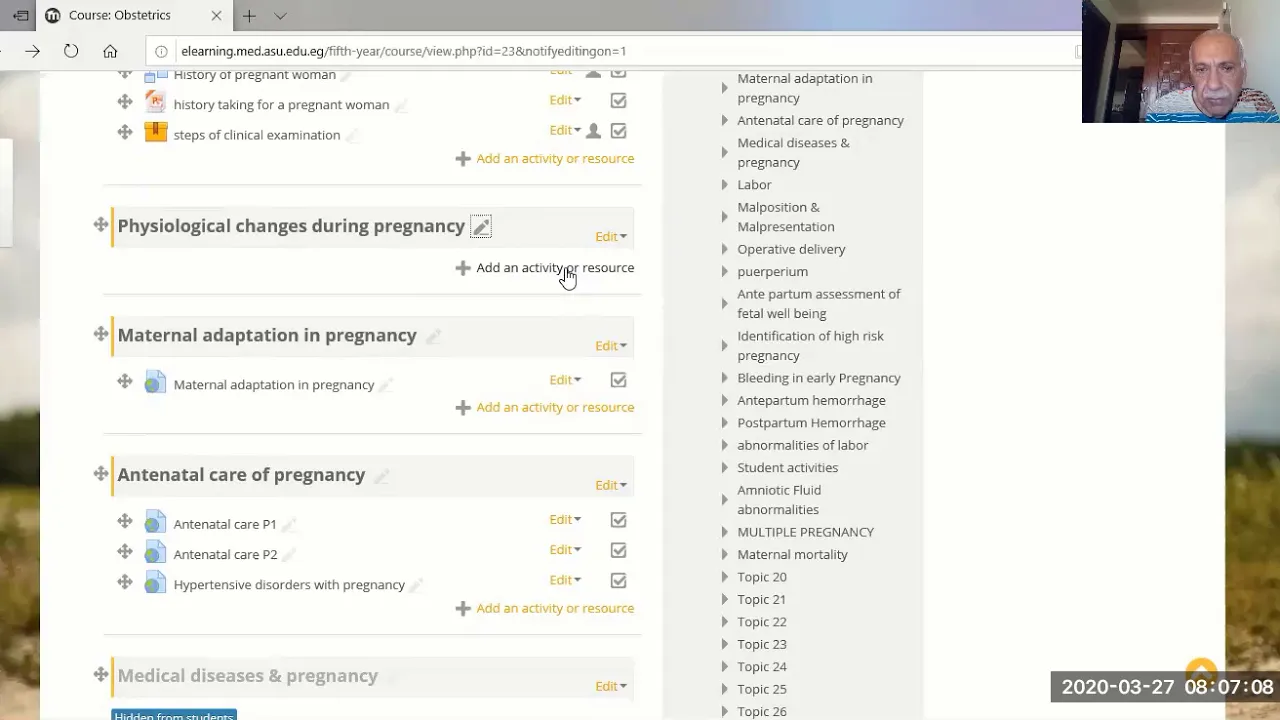This screenshot has width=1280, height=720.
Task: Click move handle for Antenatal care P1
Action: [125, 521]
